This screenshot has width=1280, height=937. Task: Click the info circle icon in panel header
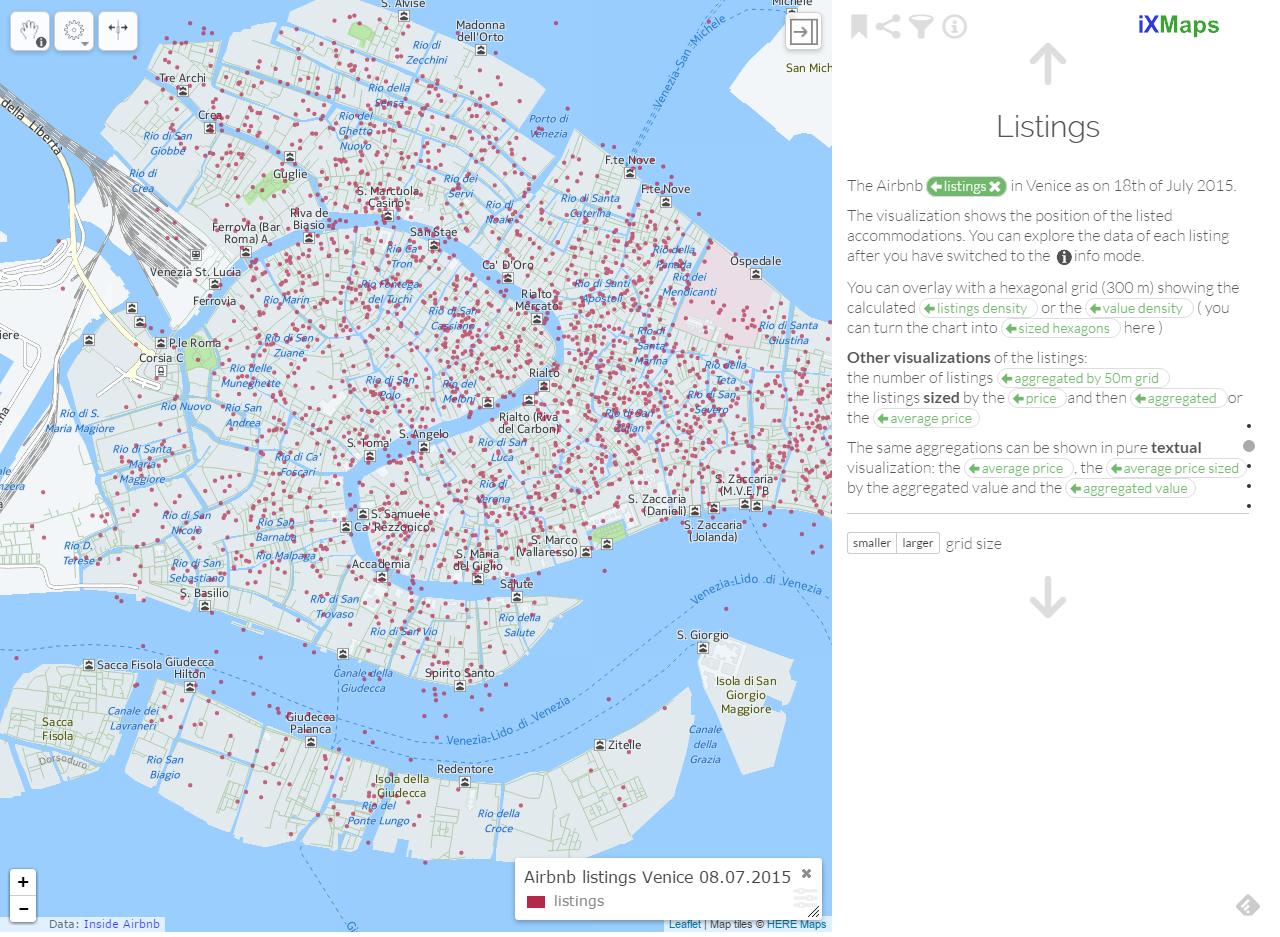point(954,26)
